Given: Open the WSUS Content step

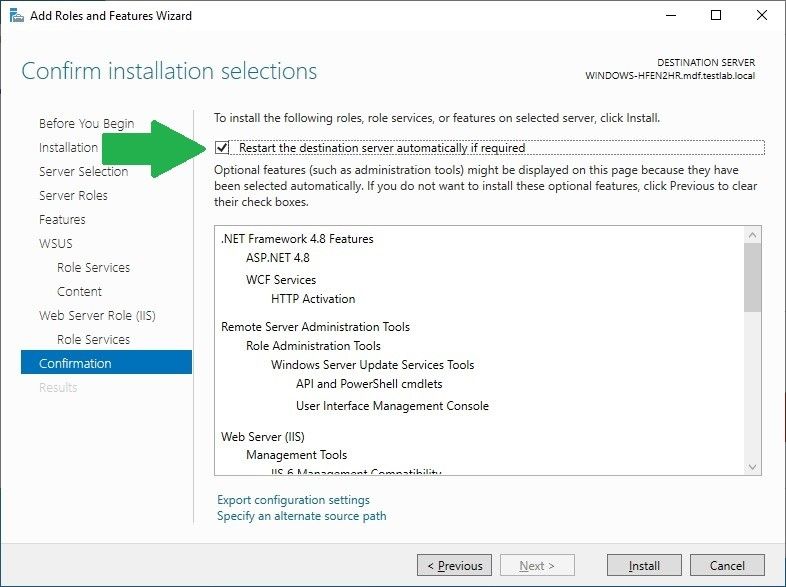Looking at the screenshot, I should click(x=79, y=292).
